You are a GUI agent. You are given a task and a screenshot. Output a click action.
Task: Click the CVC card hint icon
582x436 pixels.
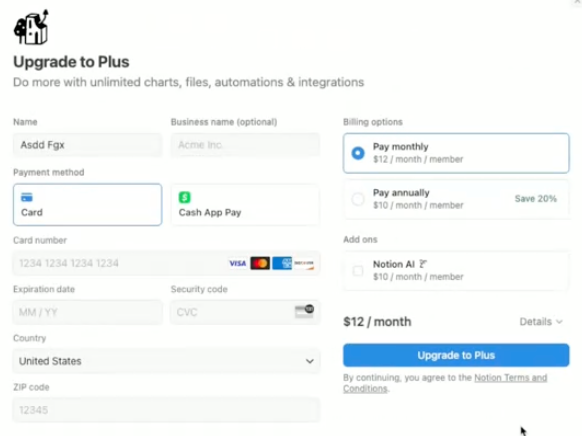pyautogui.click(x=304, y=311)
